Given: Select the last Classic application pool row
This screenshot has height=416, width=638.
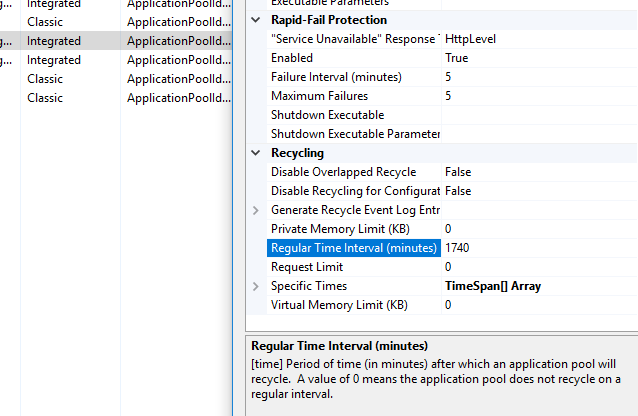Looking at the screenshot, I should pyautogui.click(x=45, y=98).
